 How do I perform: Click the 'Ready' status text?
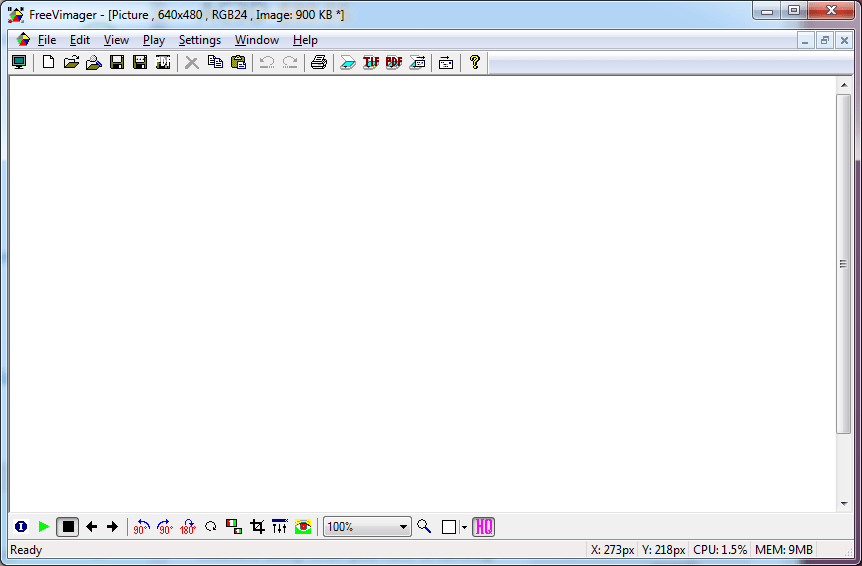[x=26, y=550]
